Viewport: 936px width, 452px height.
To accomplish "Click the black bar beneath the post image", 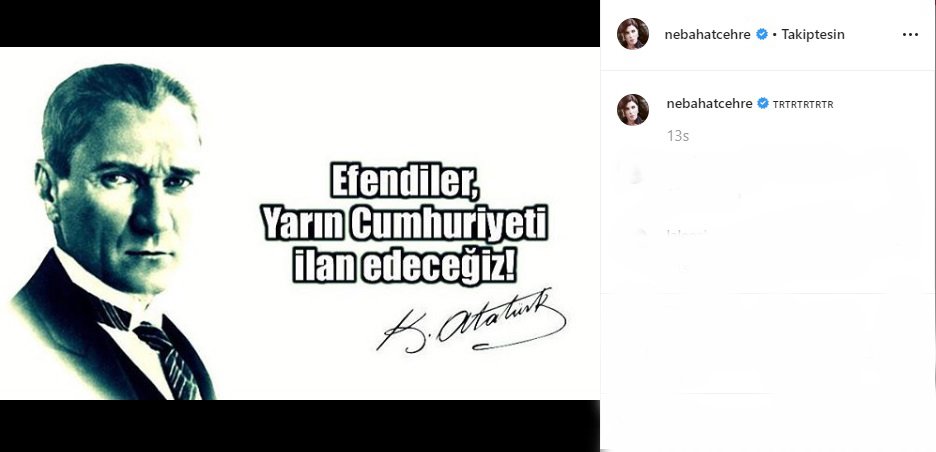I will 300,426.
